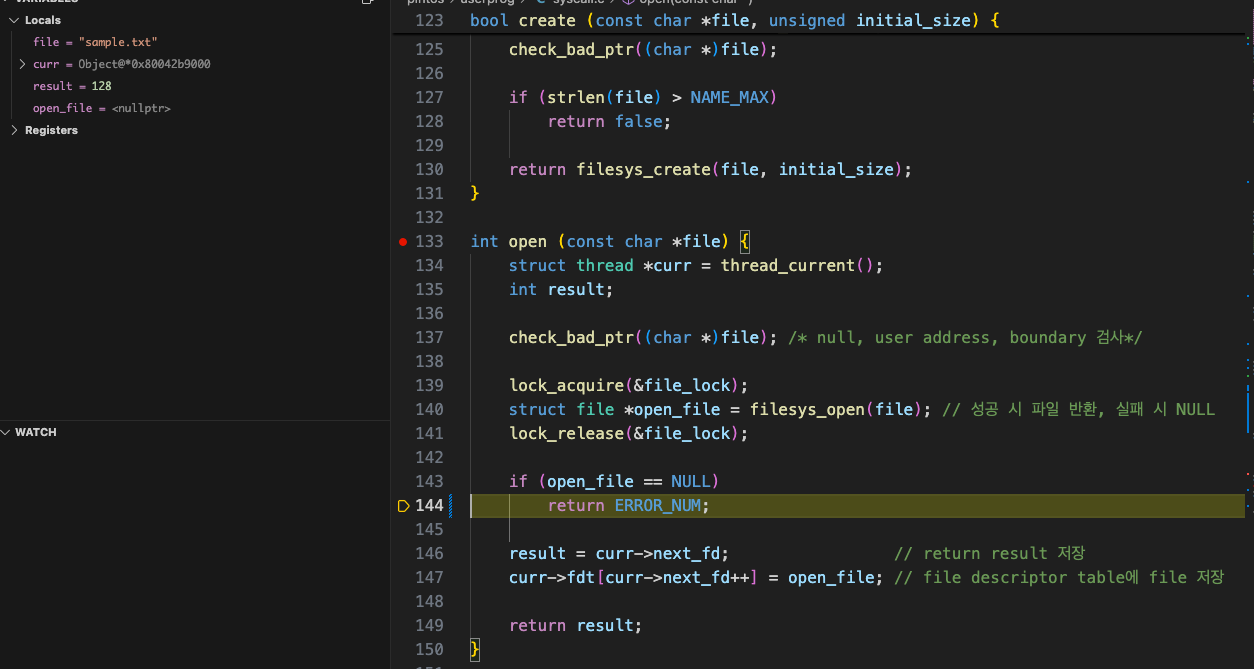The width and height of the screenshot is (1254, 669).
Task: Click lock_acquire on line 139
Action: 567,385
